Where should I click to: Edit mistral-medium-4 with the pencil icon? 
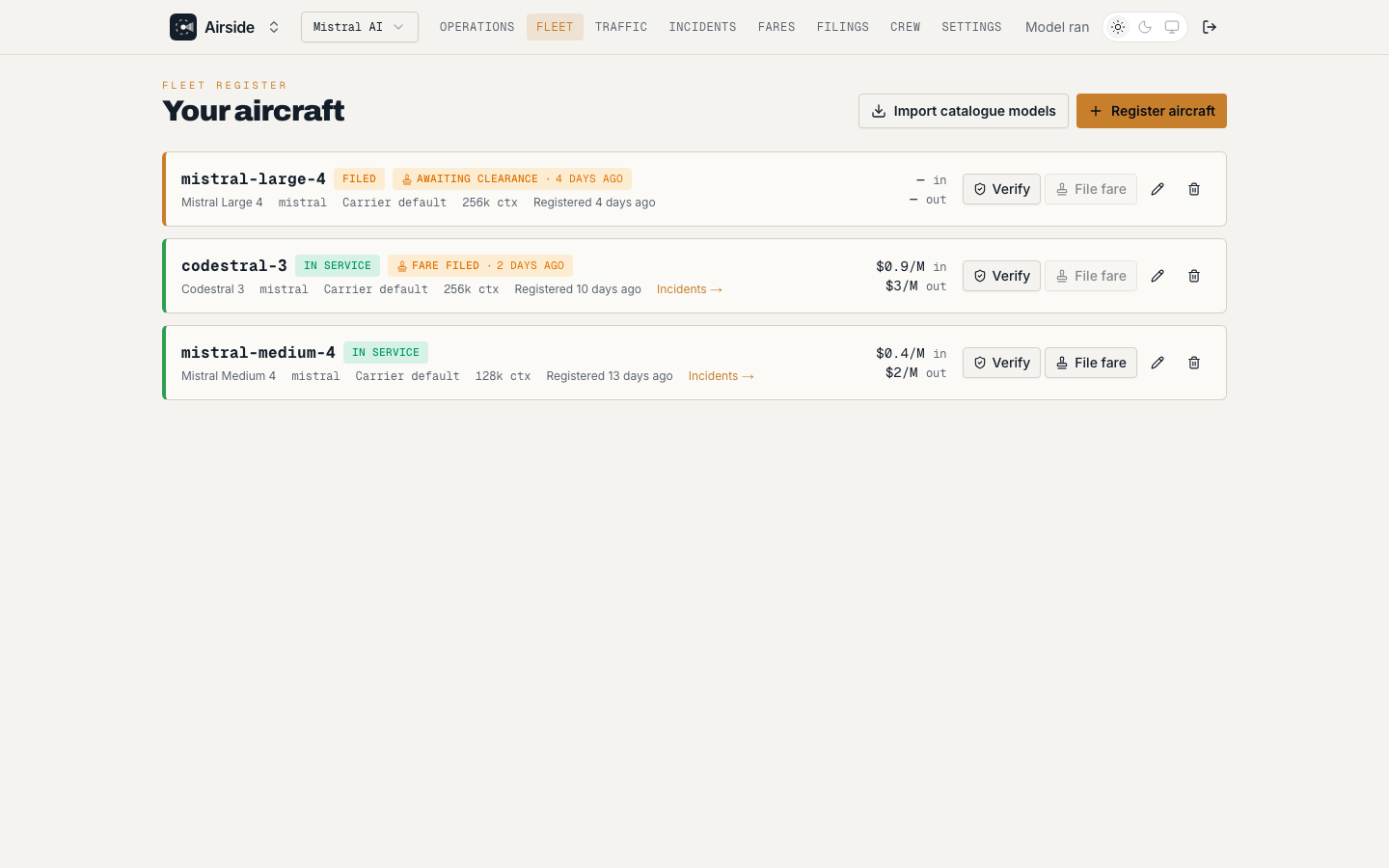pos(1157,363)
